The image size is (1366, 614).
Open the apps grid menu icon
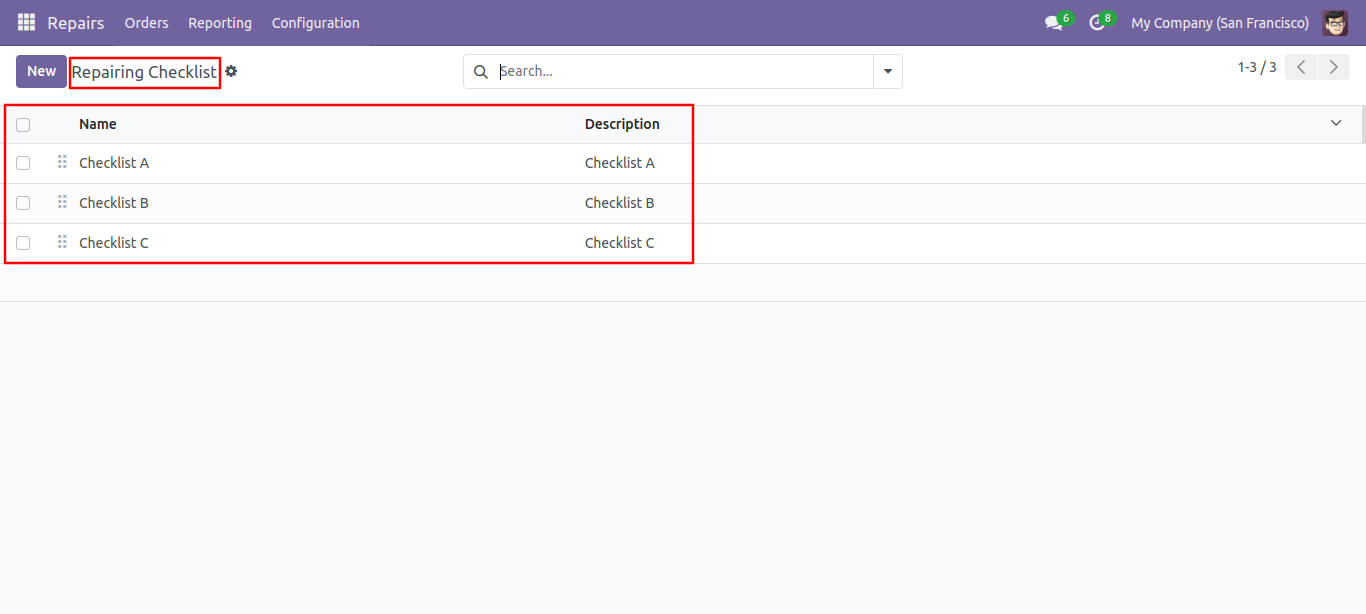point(26,22)
